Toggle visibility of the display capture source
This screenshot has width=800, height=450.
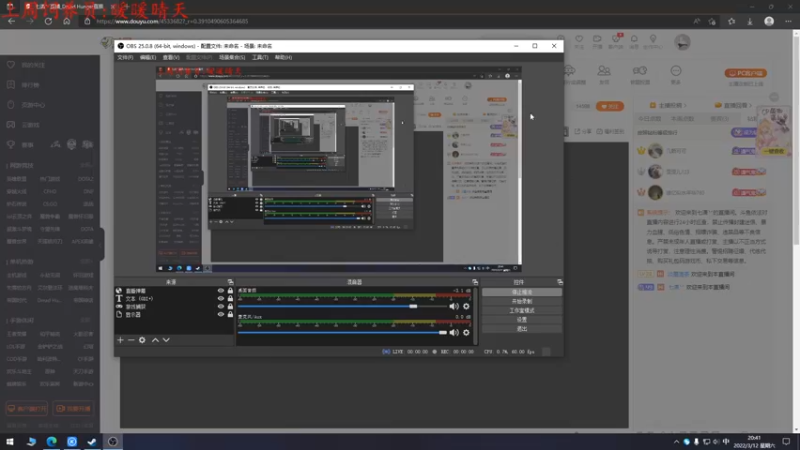221,315
